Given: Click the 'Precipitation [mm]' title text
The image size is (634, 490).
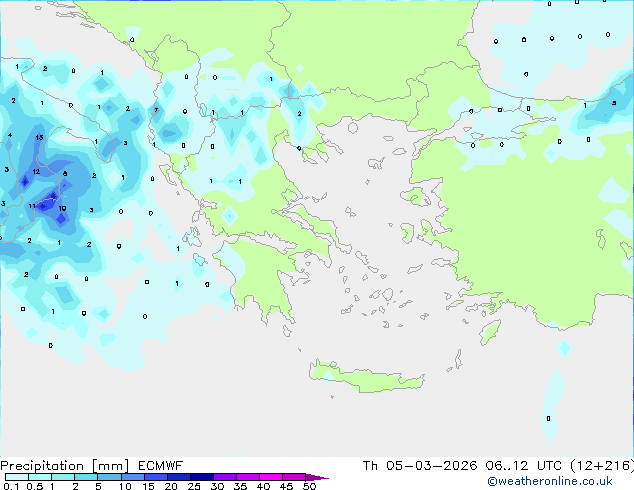Looking at the screenshot, I should pos(64,466).
